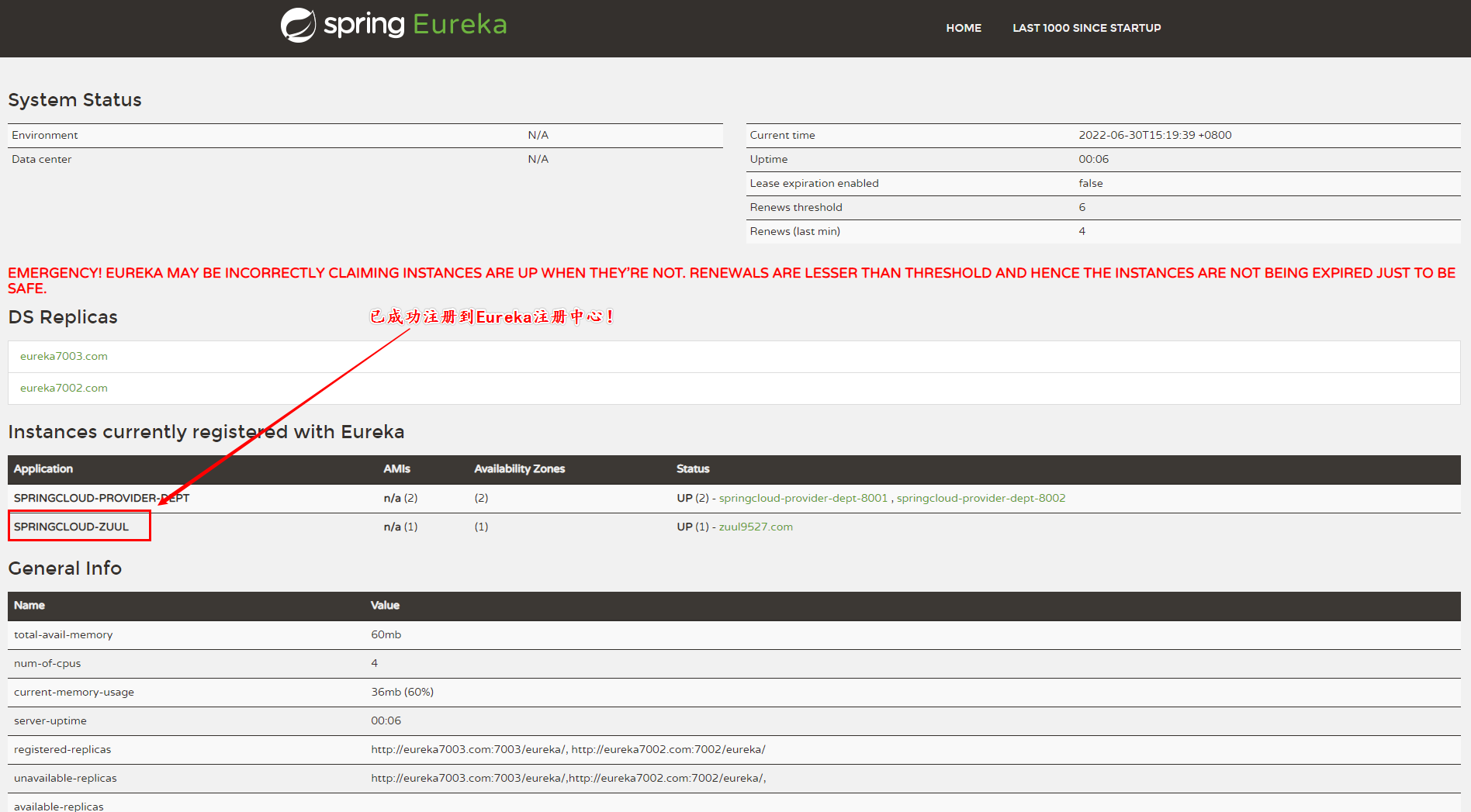Select the SPRINGCLOUD-ZUUL application cell

(x=71, y=527)
